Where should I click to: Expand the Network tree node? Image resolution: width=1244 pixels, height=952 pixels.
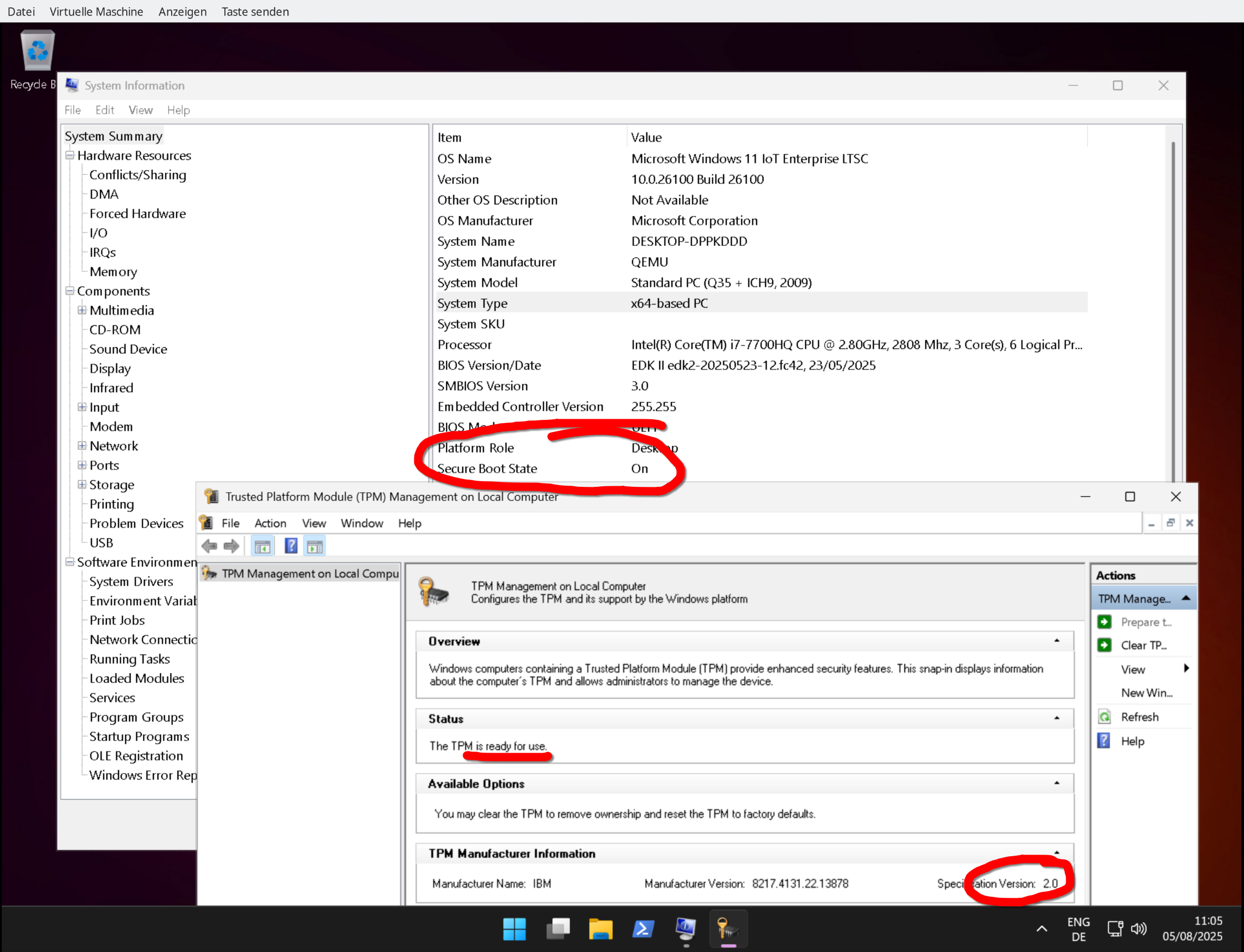[x=82, y=445]
